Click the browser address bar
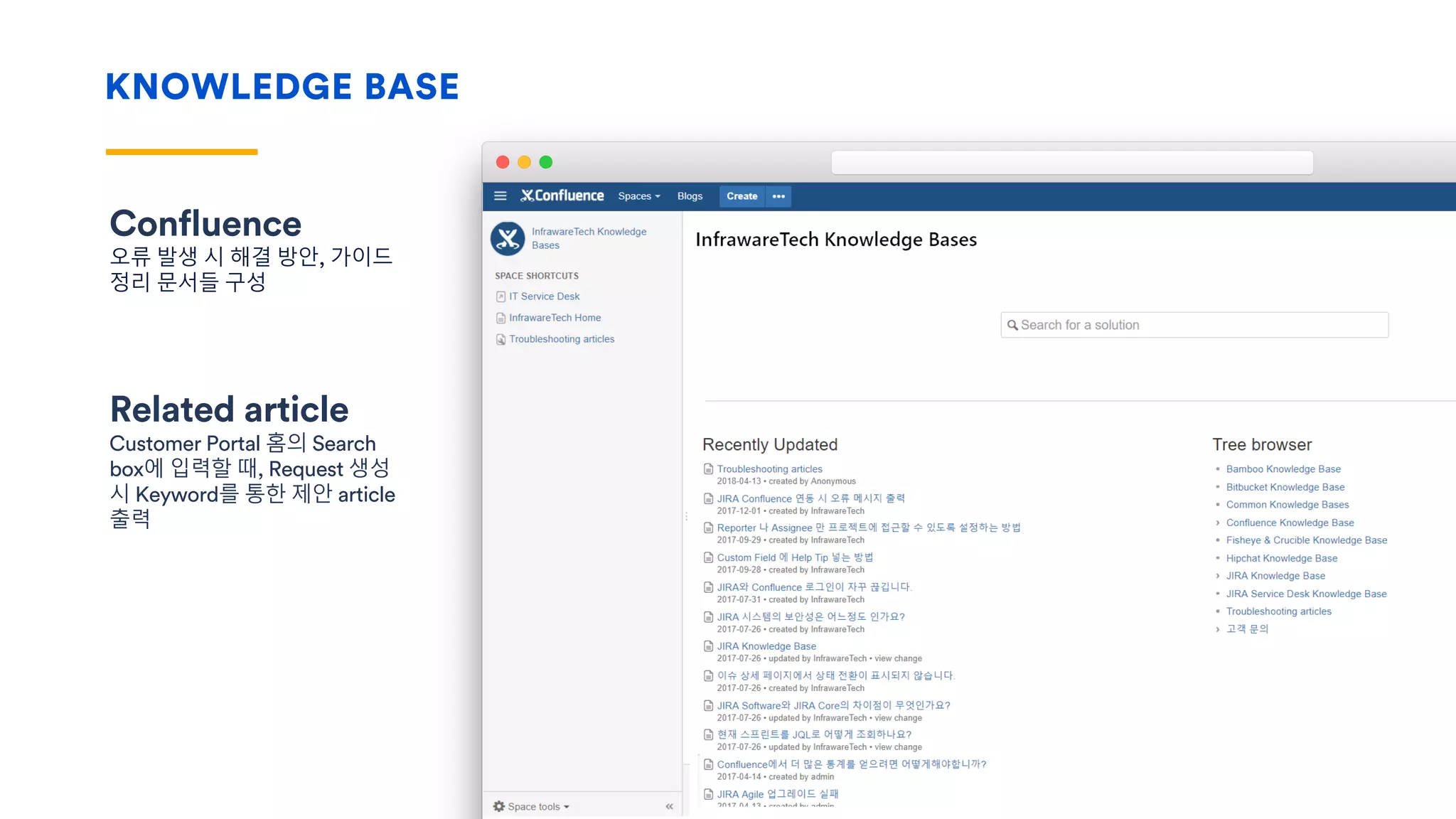The width and height of the screenshot is (1456, 819). point(1072,163)
